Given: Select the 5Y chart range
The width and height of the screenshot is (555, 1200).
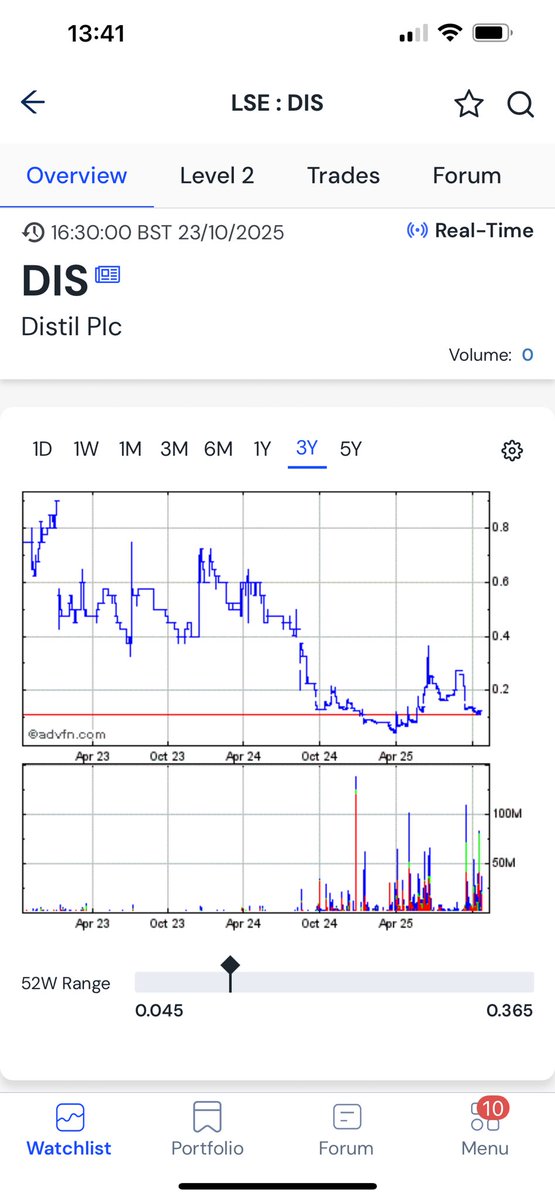Looking at the screenshot, I should [350, 449].
